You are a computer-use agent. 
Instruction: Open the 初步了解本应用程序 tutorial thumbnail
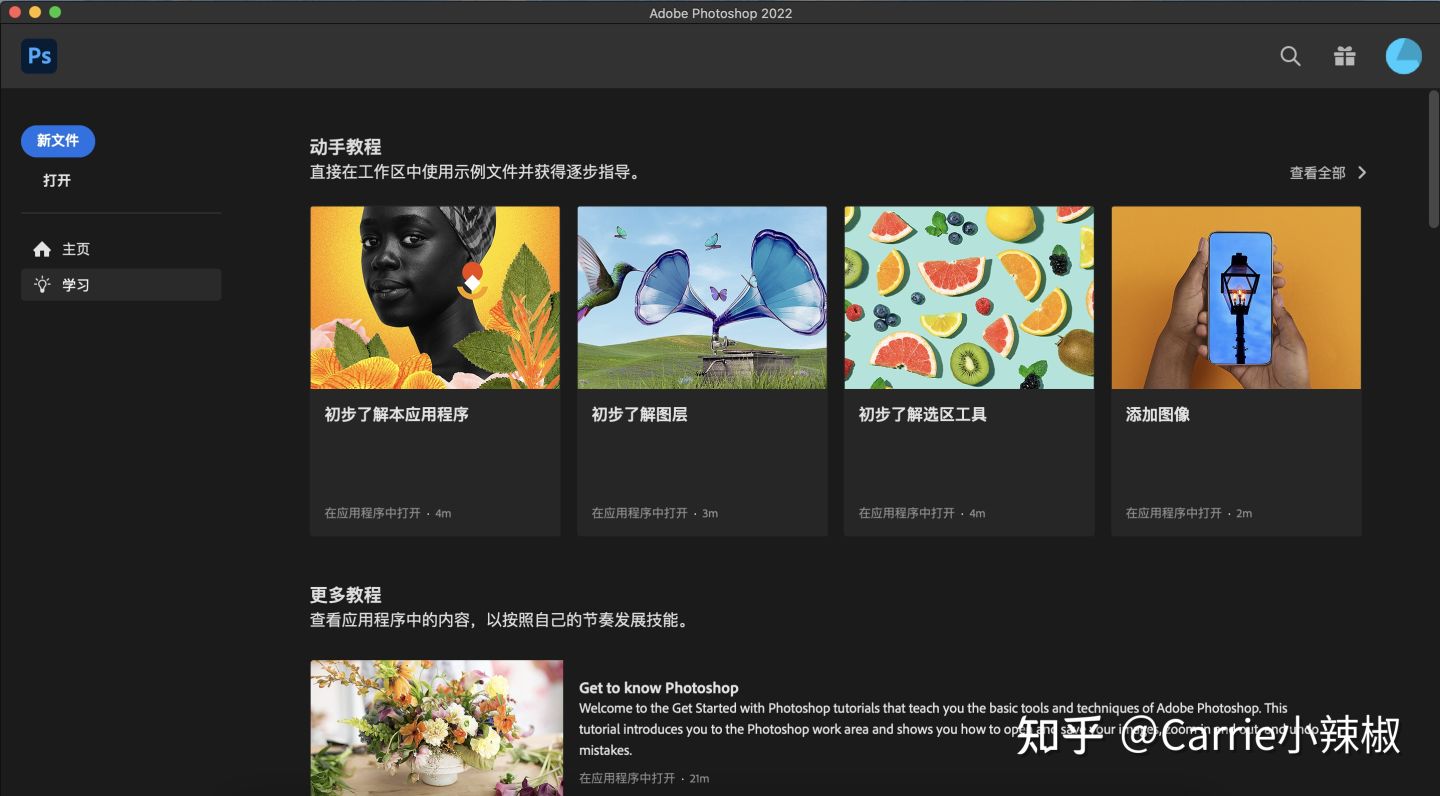(435, 298)
